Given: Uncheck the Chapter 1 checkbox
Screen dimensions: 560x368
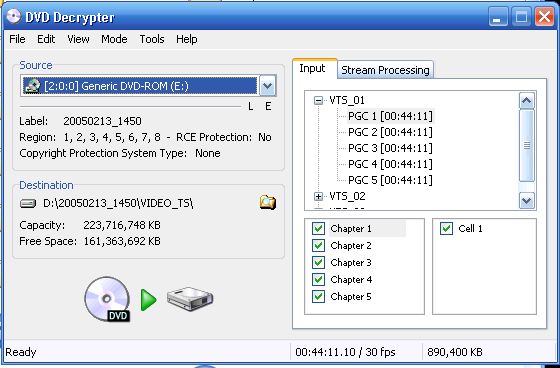Looking at the screenshot, I should (318, 228).
